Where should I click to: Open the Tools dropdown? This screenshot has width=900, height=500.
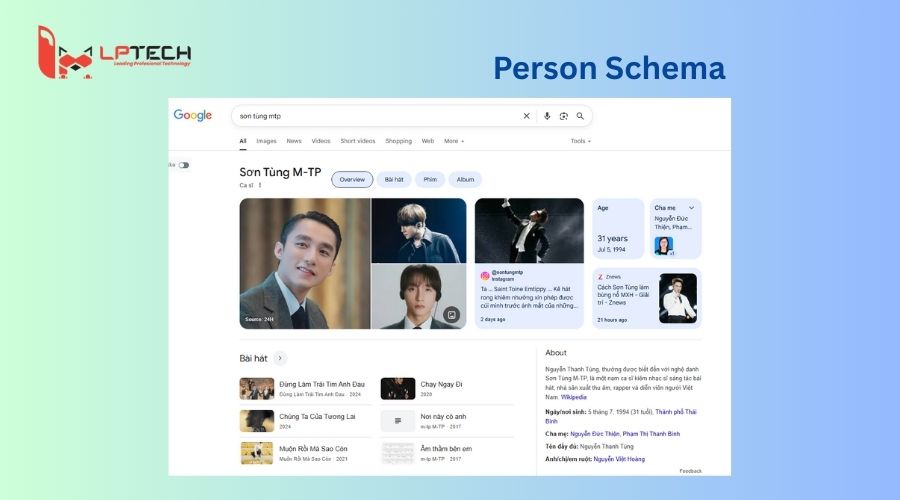pyautogui.click(x=580, y=141)
